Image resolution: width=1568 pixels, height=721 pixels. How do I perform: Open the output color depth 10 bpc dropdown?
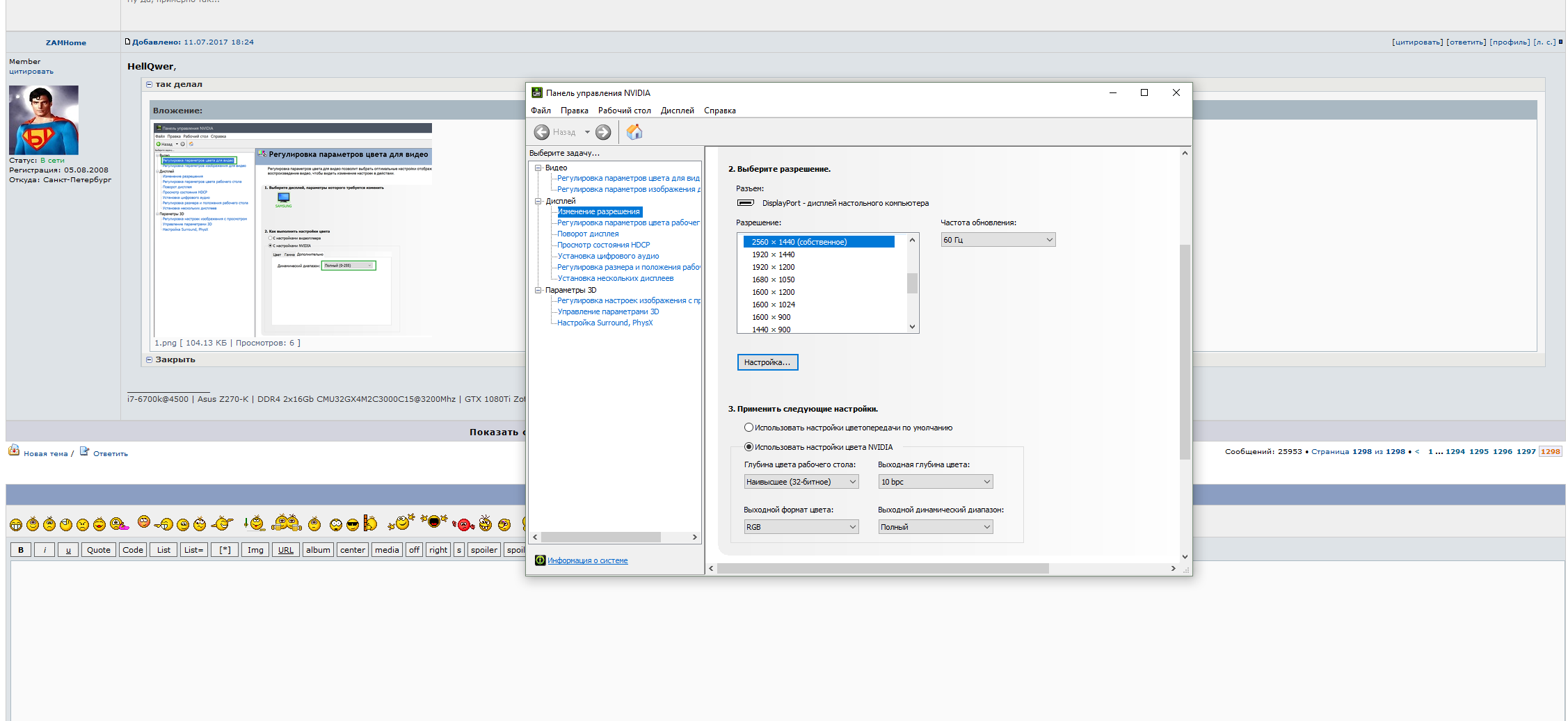tap(935, 482)
